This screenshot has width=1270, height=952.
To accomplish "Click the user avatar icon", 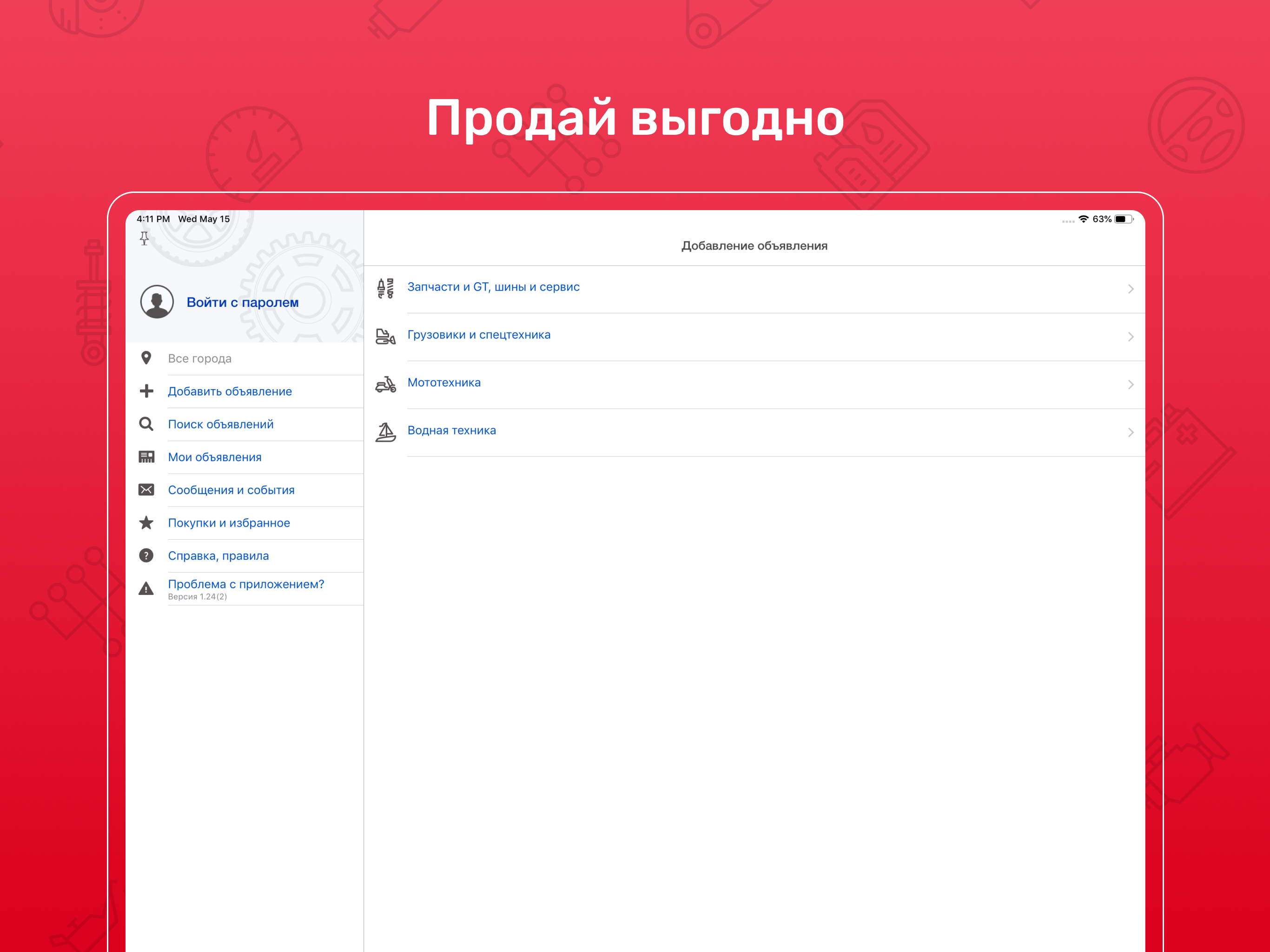I will tap(157, 302).
